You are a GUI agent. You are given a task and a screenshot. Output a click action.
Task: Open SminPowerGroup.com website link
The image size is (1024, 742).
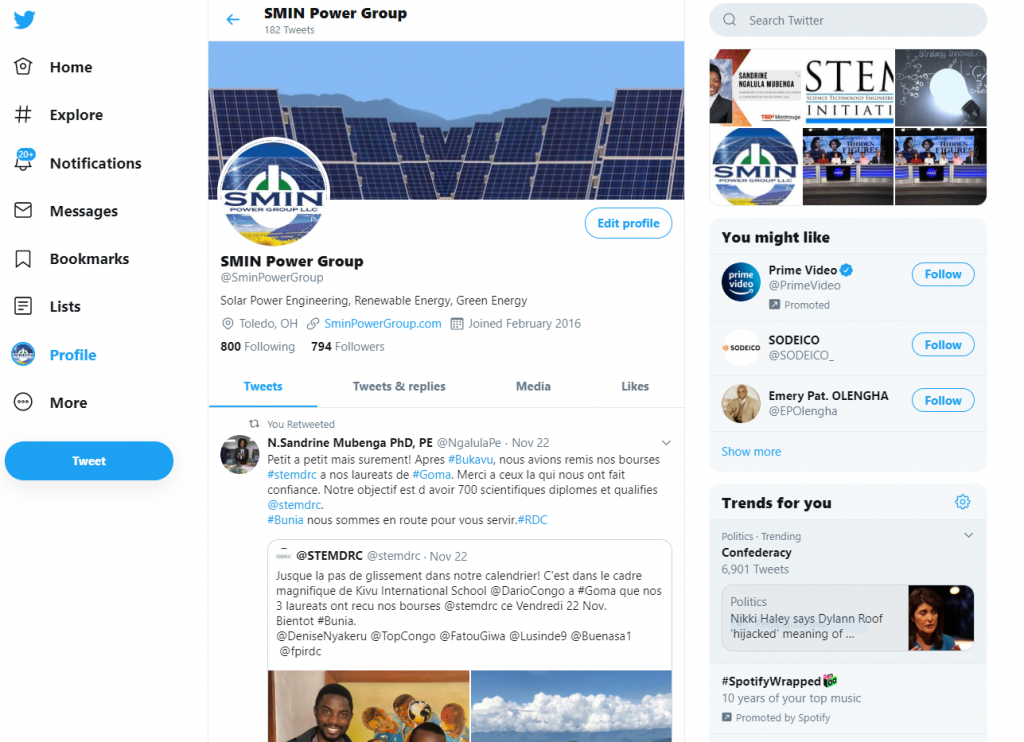tap(383, 324)
